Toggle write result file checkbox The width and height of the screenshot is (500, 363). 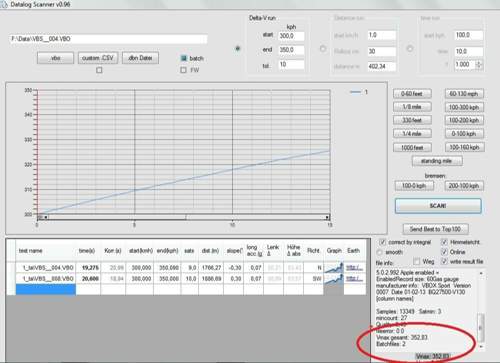point(444,261)
